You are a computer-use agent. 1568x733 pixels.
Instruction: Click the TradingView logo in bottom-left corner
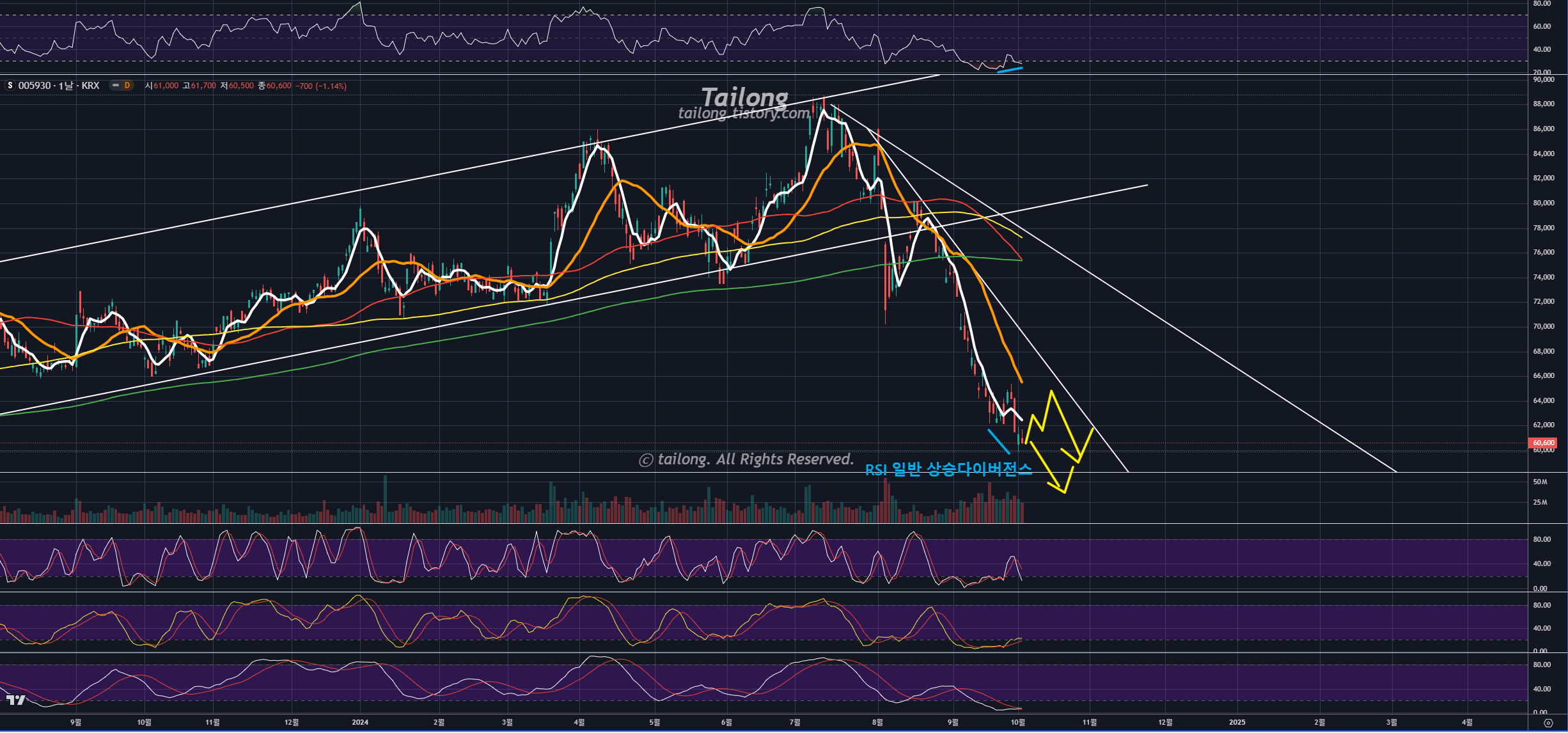click(16, 700)
